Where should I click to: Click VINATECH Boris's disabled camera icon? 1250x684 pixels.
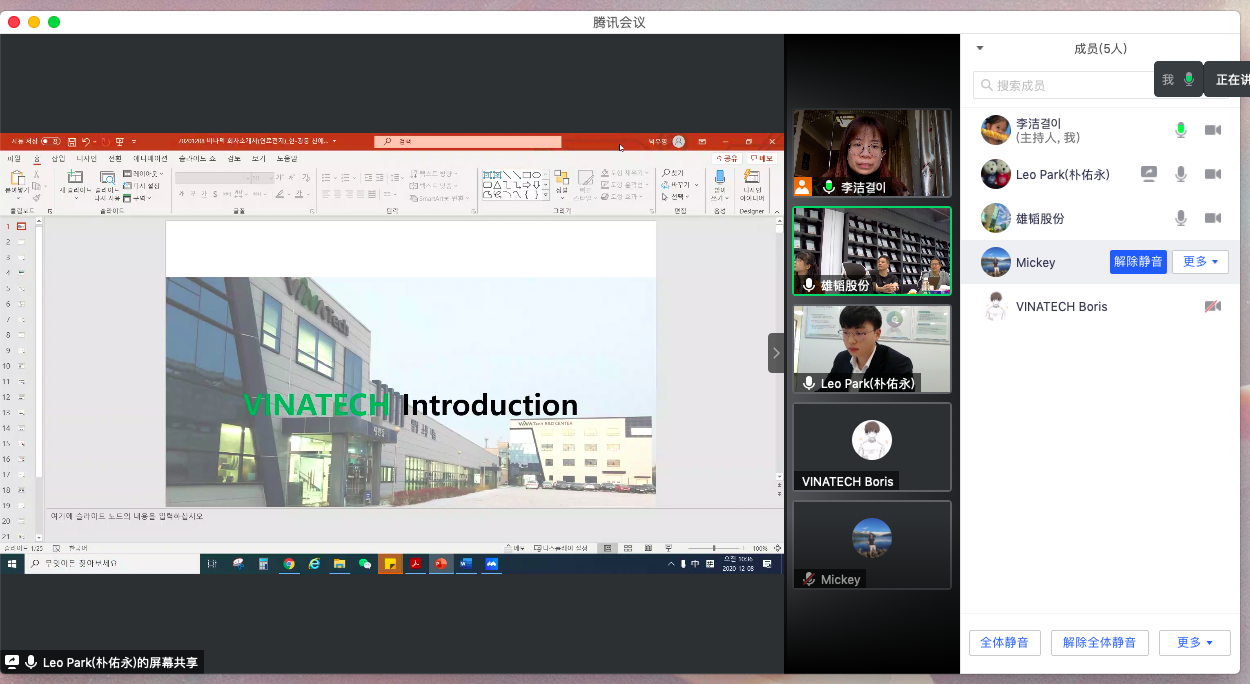pos(1213,306)
